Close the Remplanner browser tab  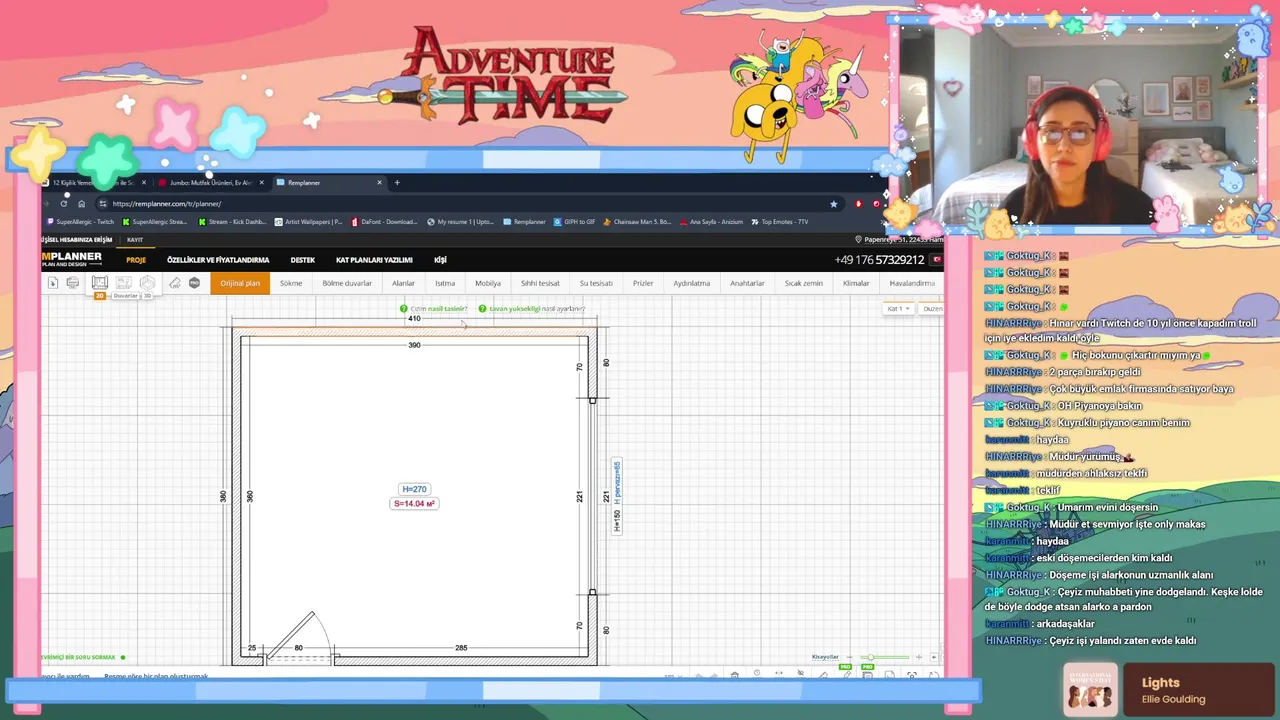pyautogui.click(x=379, y=182)
